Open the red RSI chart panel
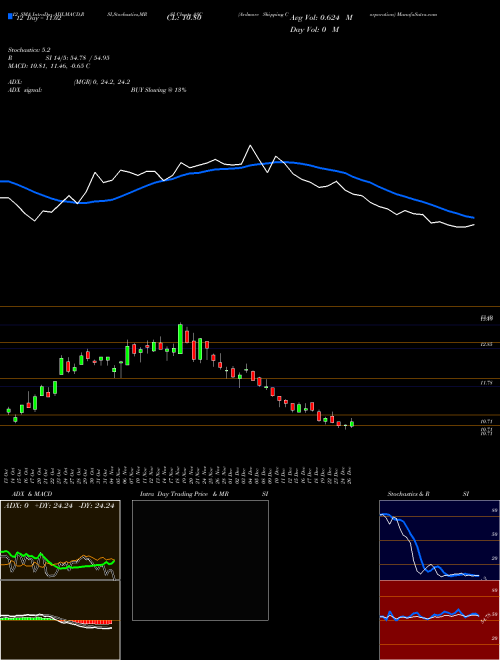The width and height of the screenshot is (500, 660). [439, 620]
